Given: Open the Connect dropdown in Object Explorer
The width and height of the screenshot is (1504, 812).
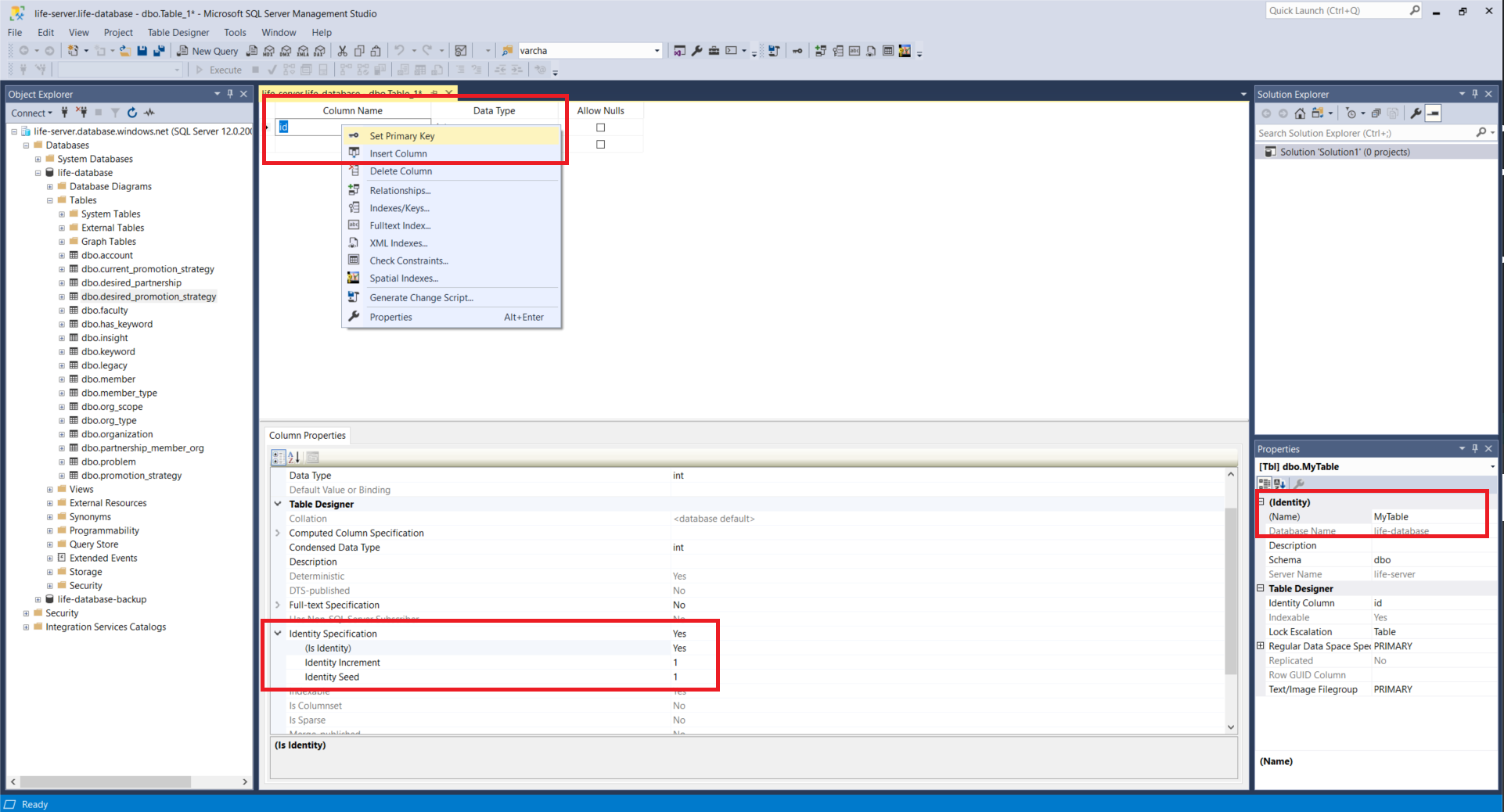Looking at the screenshot, I should (x=32, y=113).
